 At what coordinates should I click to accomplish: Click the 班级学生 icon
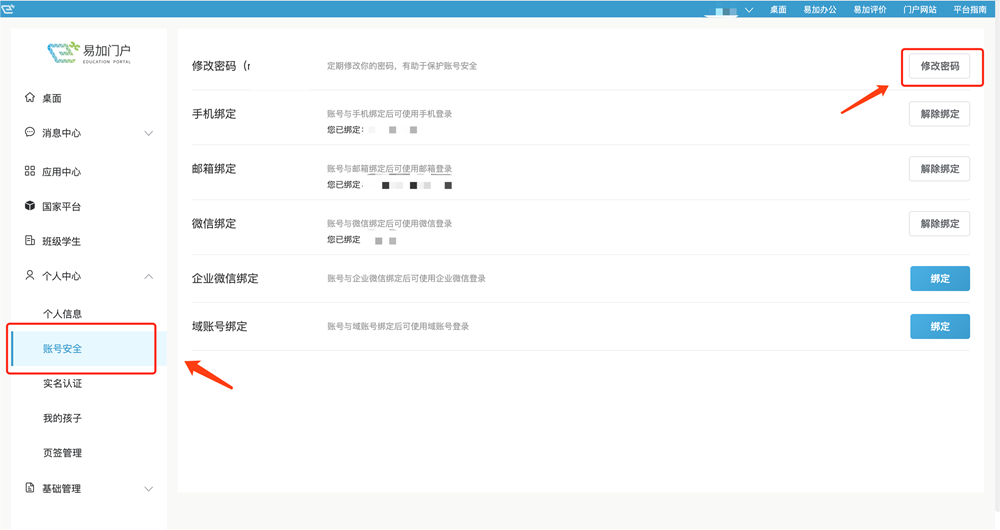[29, 240]
